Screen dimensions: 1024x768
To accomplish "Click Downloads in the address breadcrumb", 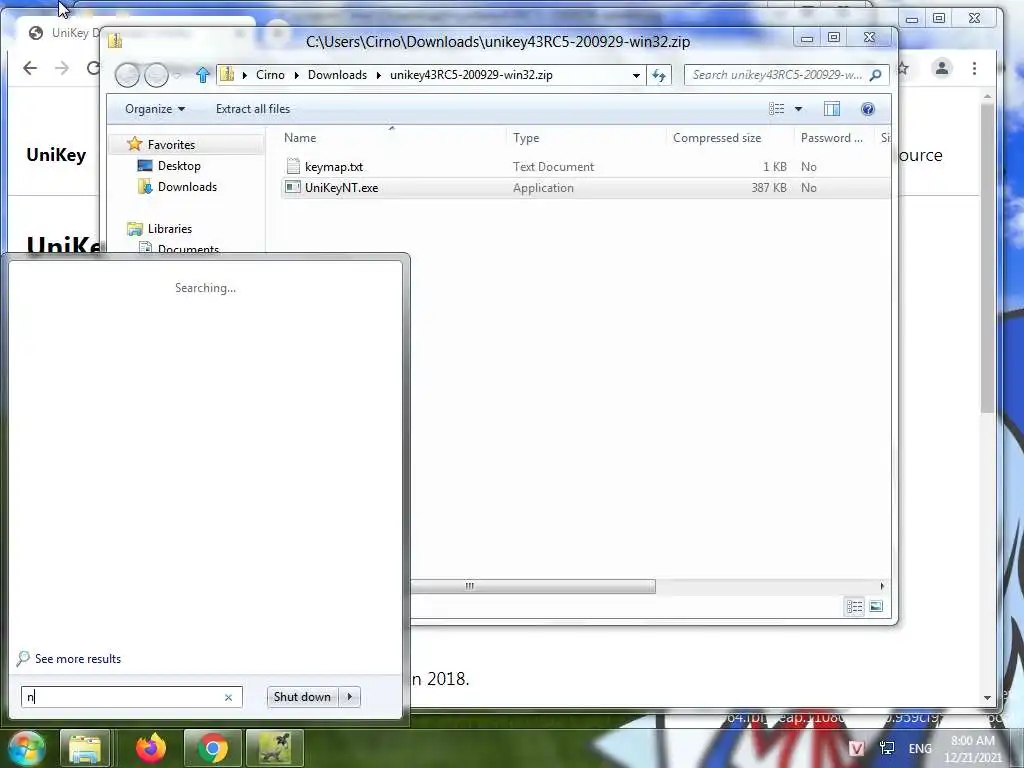I will [337, 75].
